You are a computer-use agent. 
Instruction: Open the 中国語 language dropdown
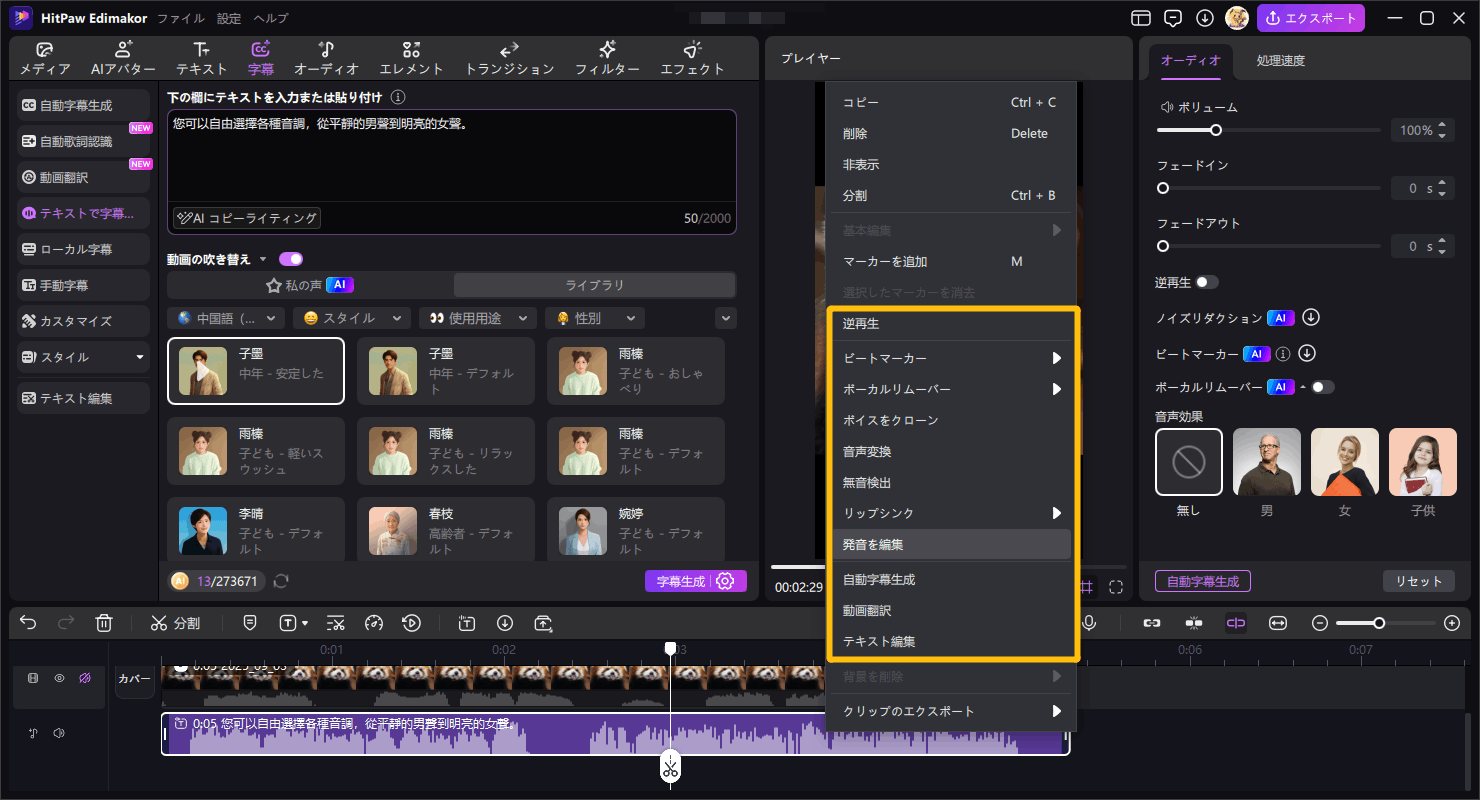click(x=226, y=317)
